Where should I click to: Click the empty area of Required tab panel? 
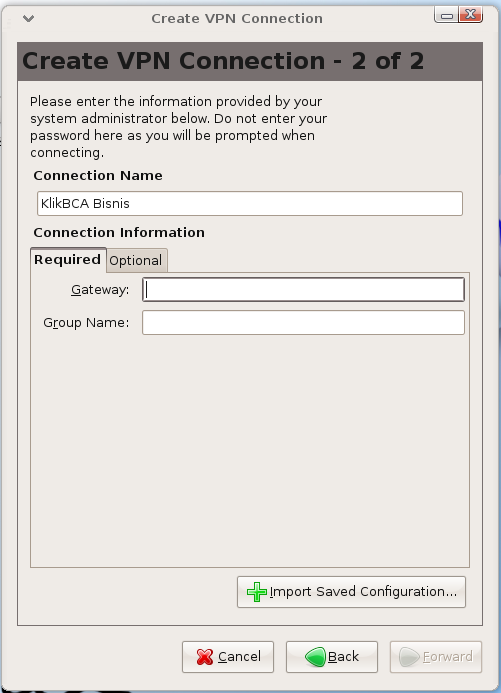click(x=250, y=451)
